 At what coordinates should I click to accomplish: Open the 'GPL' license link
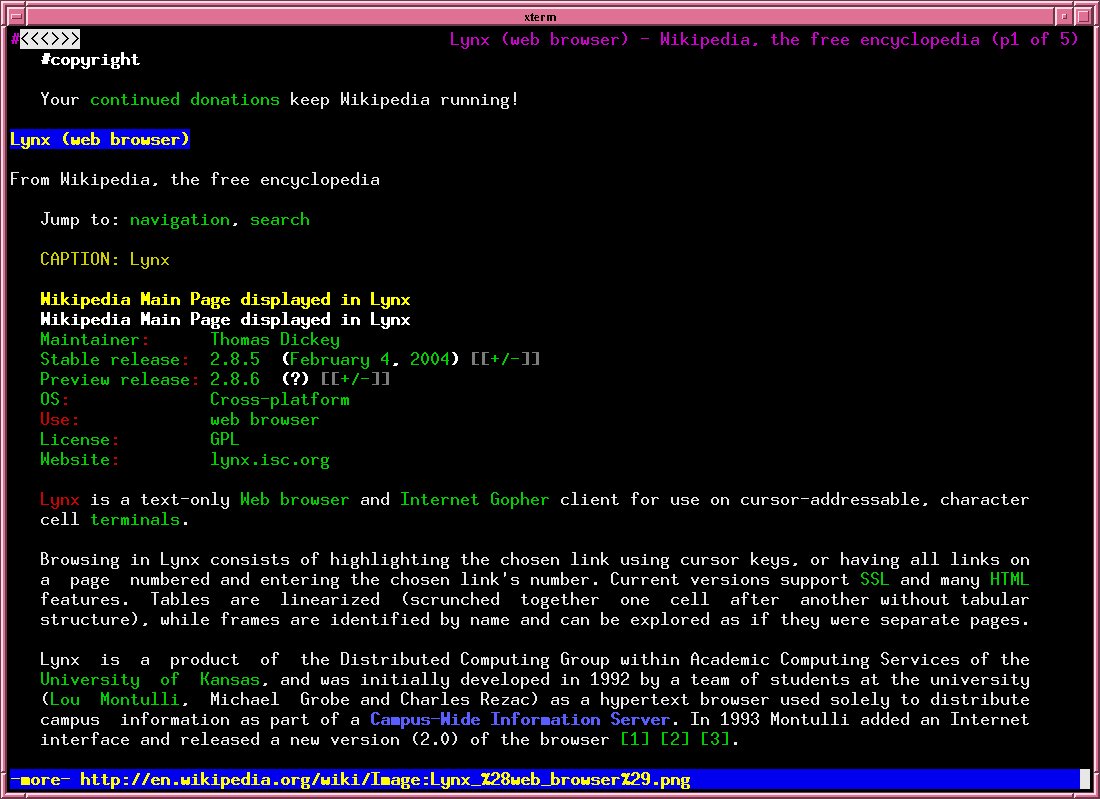(x=225, y=439)
